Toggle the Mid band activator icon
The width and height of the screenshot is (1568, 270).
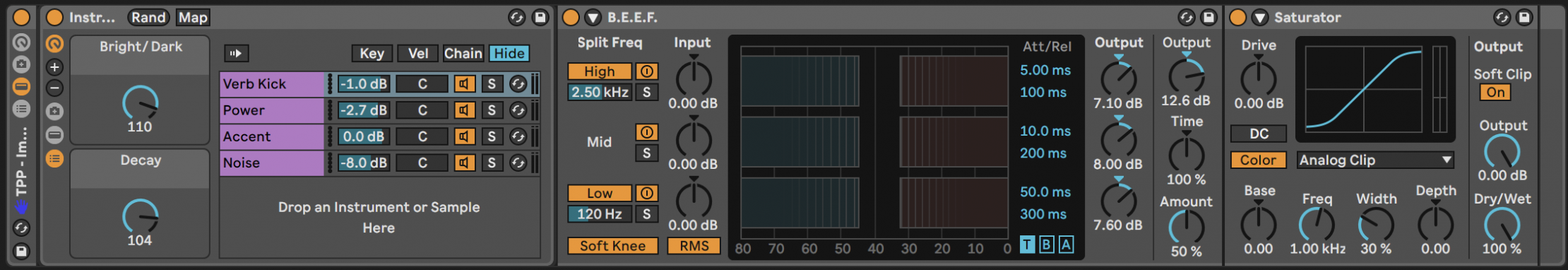[x=646, y=132]
